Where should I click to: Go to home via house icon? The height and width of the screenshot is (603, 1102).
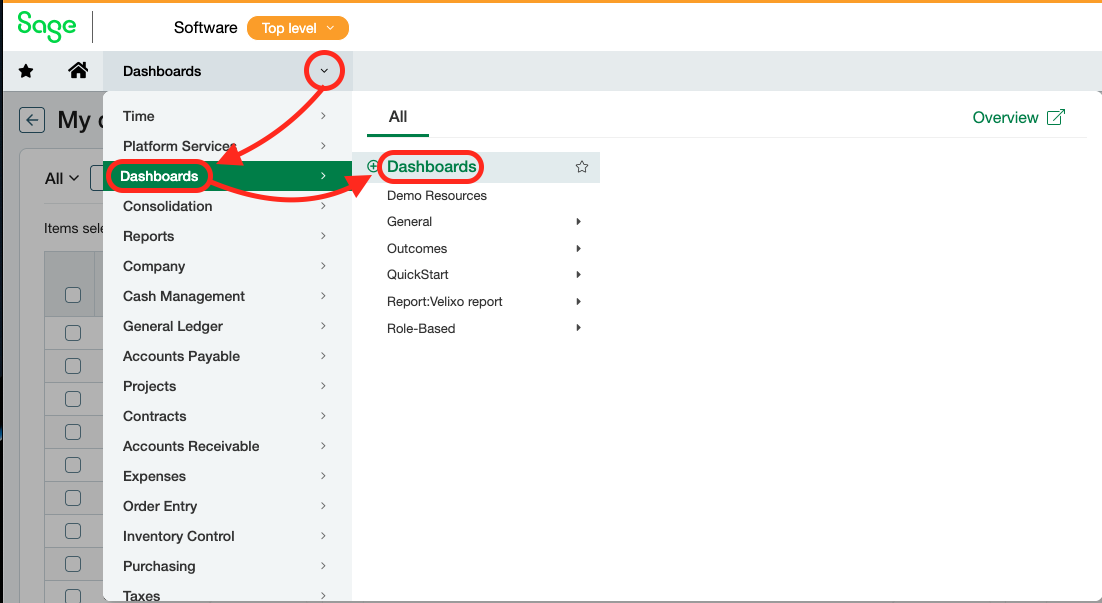[x=77, y=71]
